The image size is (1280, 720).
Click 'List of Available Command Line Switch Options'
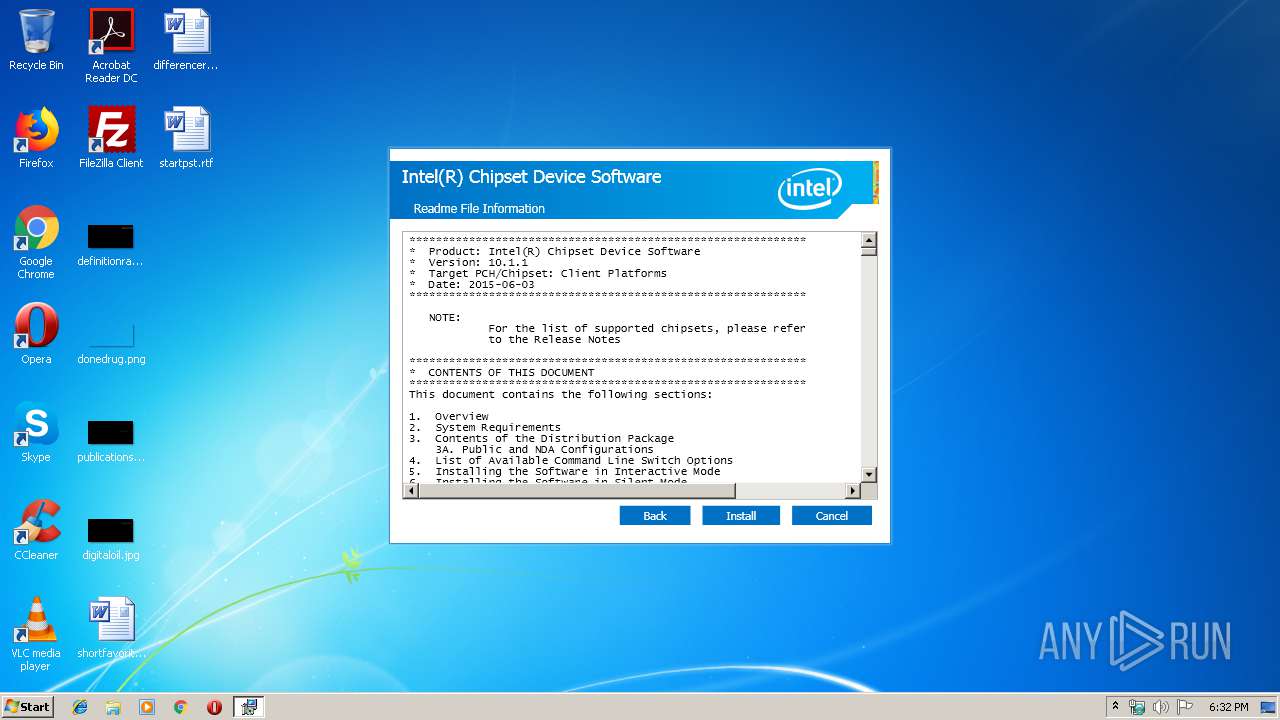584,460
